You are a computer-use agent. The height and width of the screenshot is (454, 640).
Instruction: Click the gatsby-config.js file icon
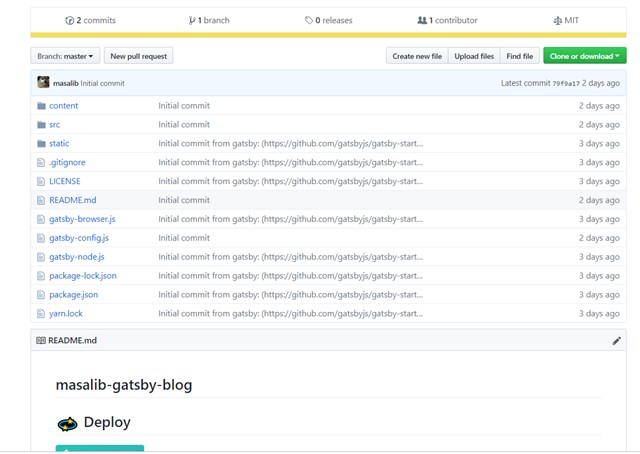click(41, 238)
